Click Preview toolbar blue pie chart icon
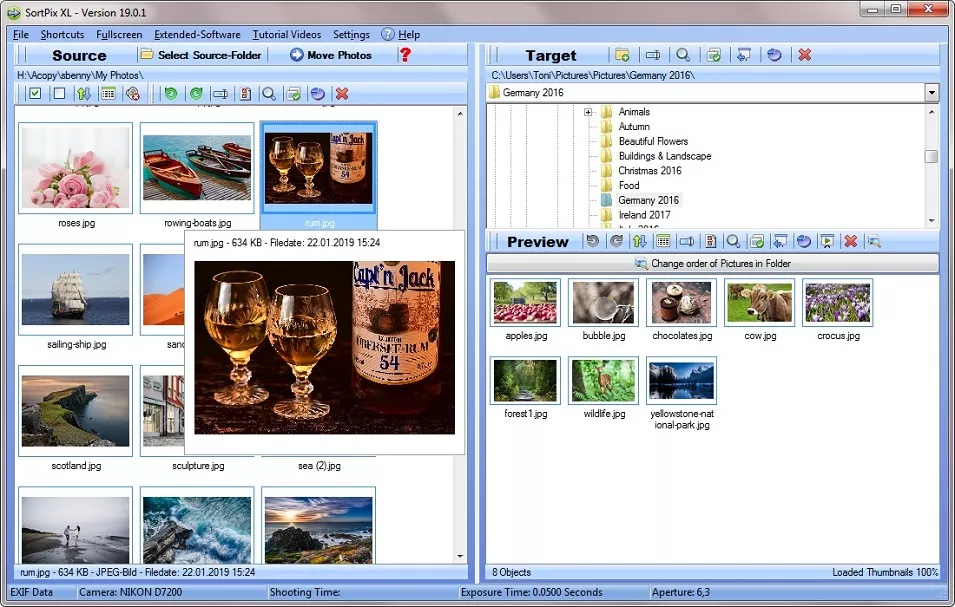 pyautogui.click(x=804, y=242)
